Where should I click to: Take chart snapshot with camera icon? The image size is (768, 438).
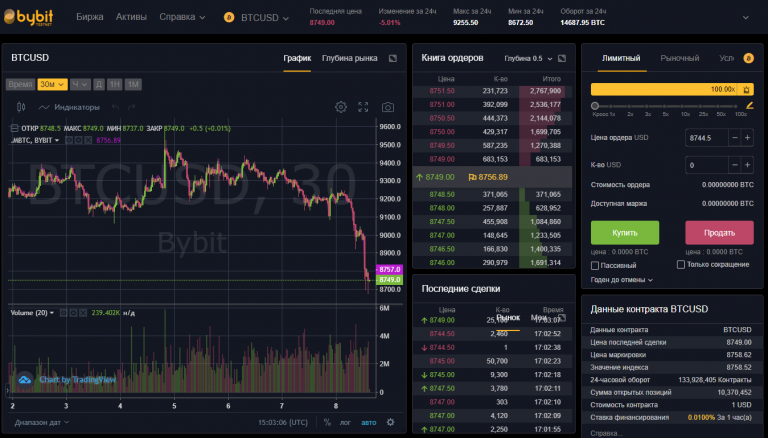(x=388, y=107)
